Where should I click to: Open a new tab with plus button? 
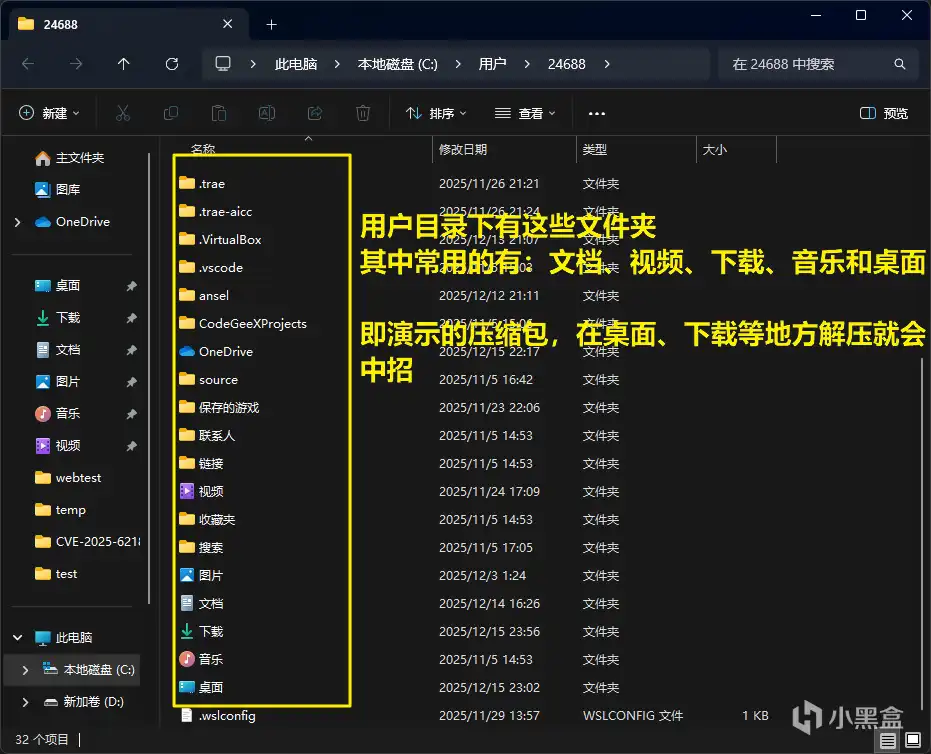(x=271, y=24)
